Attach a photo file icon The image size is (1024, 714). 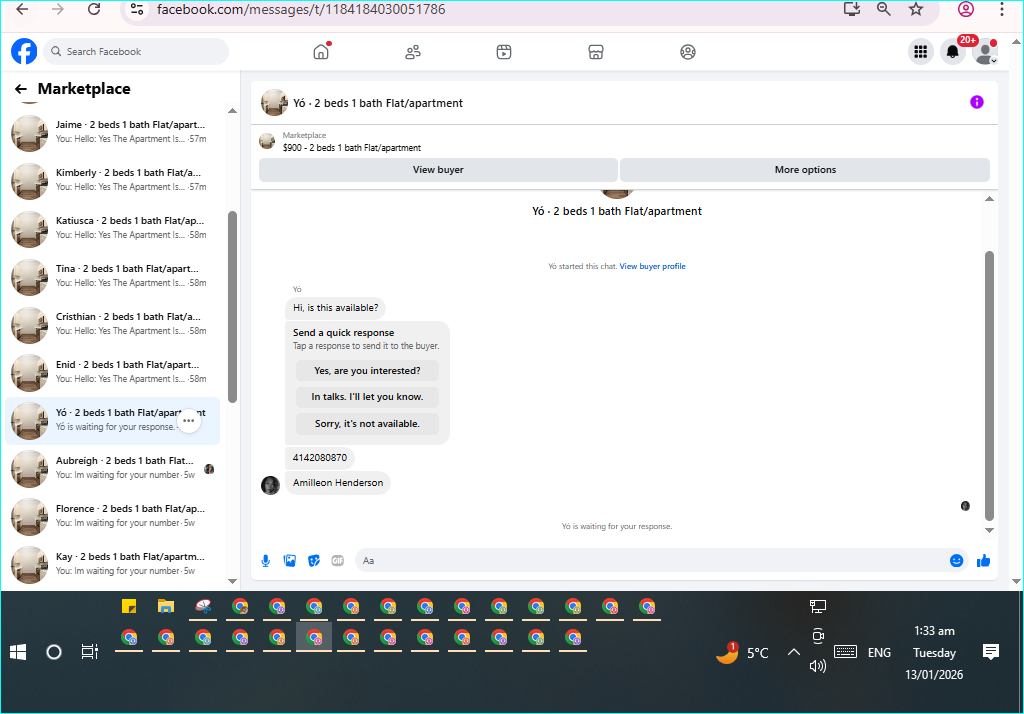coord(290,560)
